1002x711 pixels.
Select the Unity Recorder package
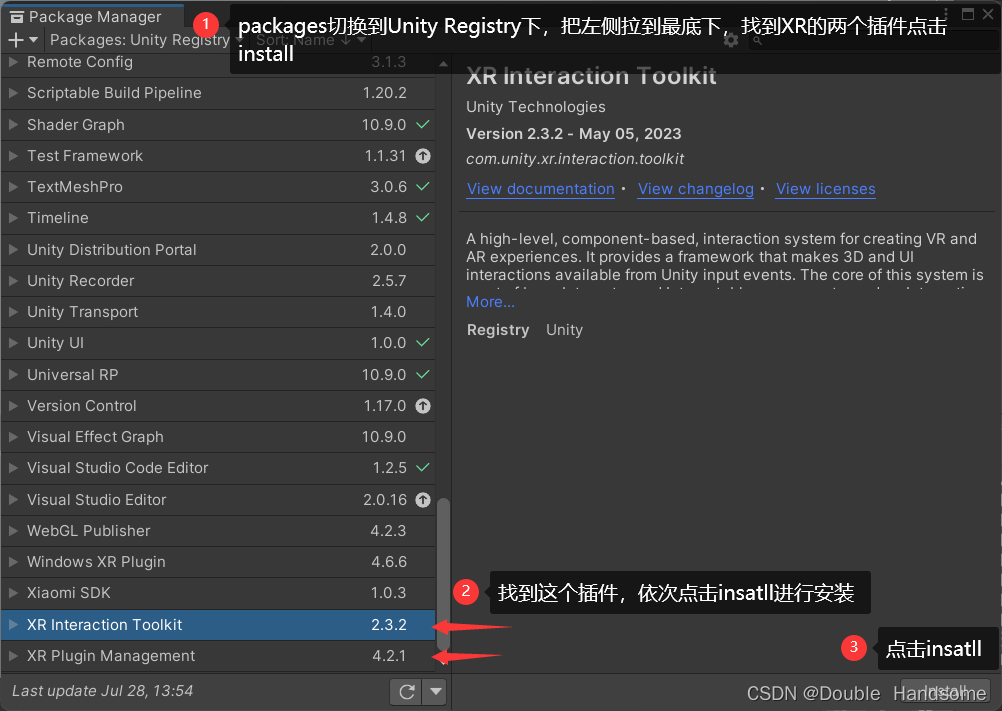pos(218,281)
